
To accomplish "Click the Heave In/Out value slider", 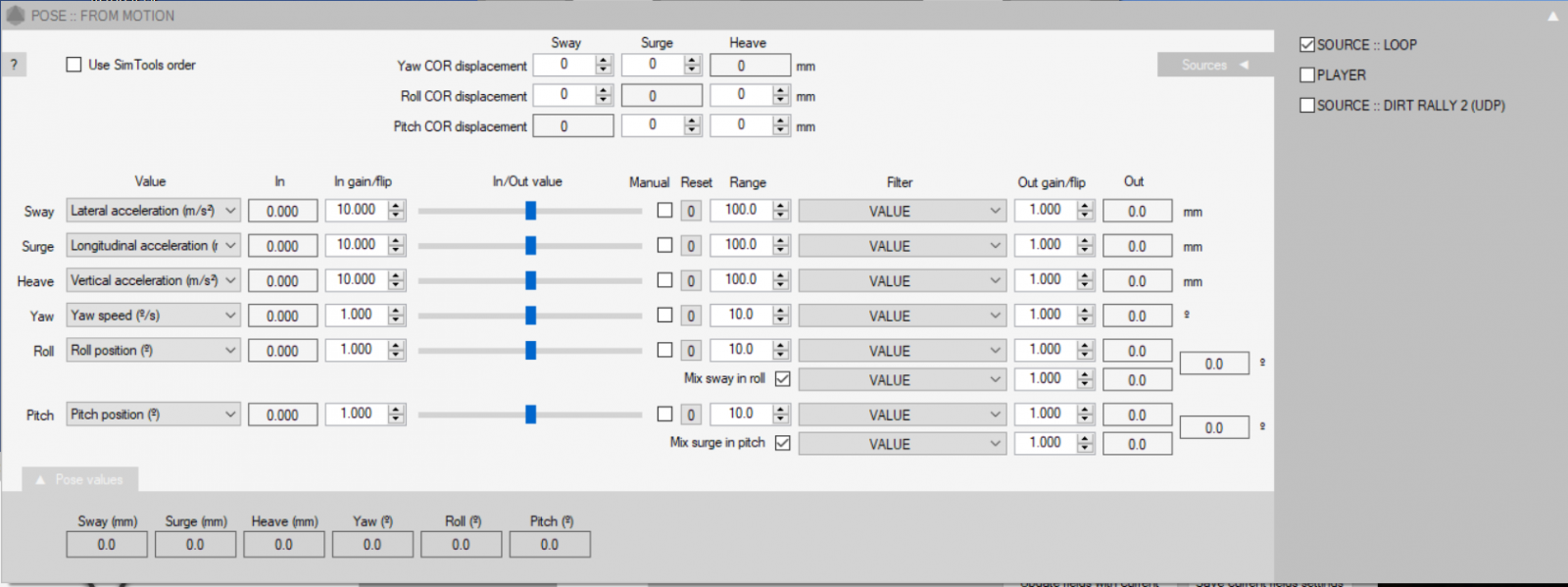I will 530,281.
